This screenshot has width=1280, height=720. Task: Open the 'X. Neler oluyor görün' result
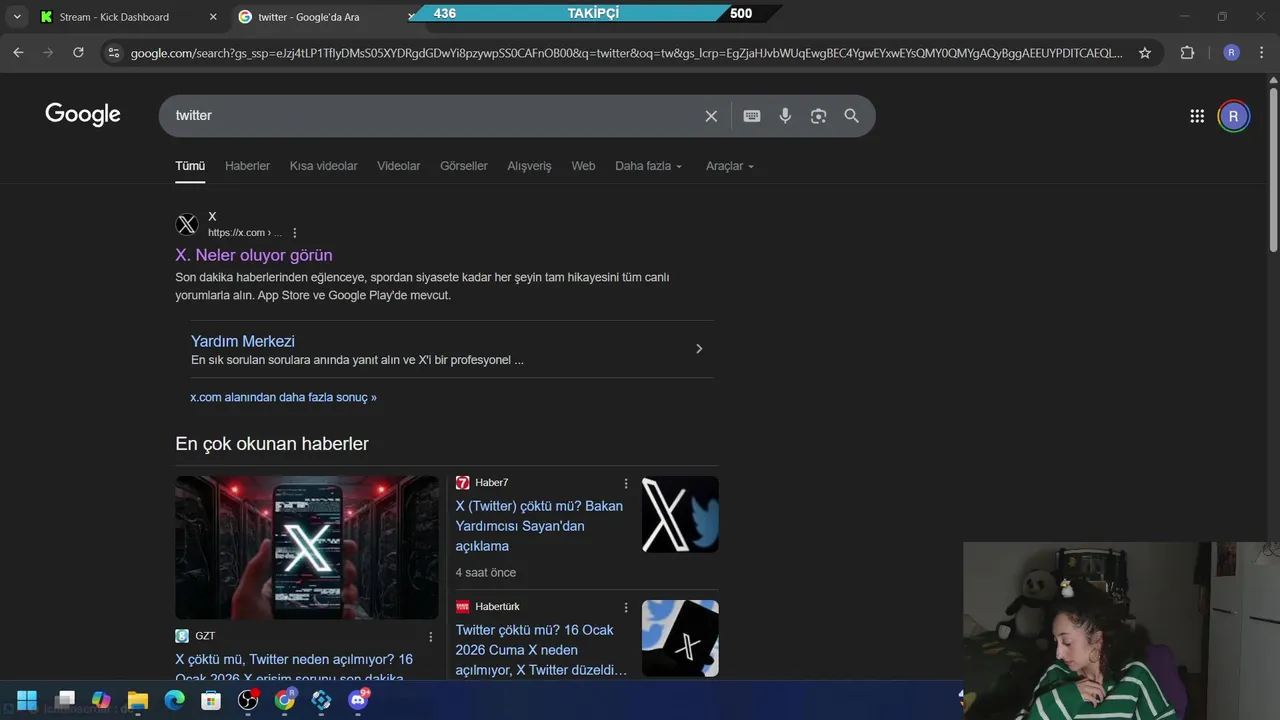click(254, 255)
